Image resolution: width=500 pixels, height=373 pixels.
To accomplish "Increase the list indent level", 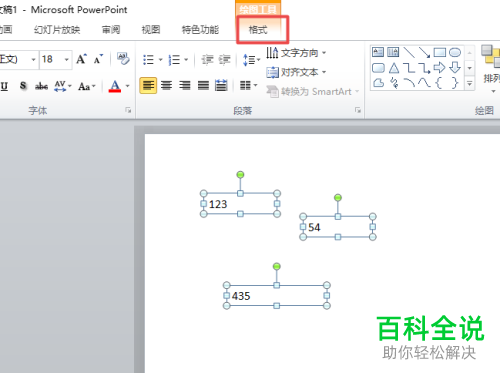I will click(x=224, y=60).
